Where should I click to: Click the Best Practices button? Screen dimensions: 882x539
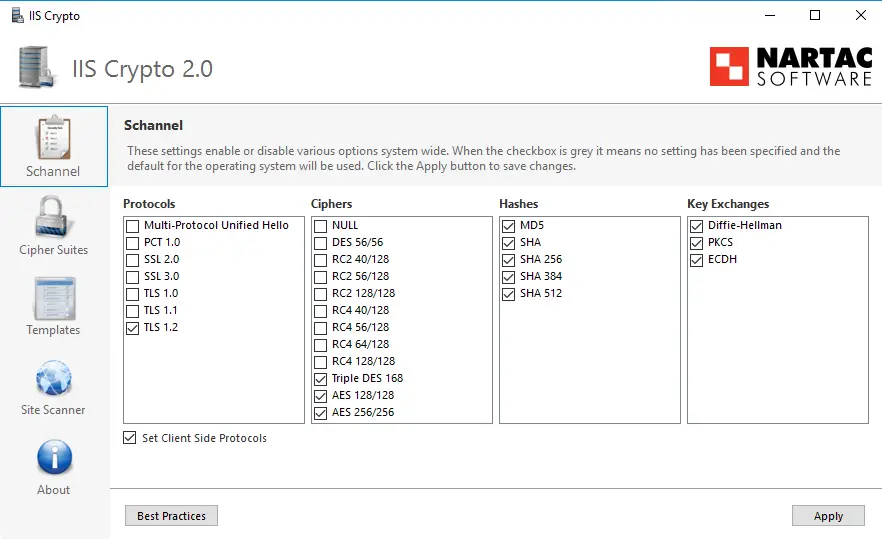[x=171, y=515]
